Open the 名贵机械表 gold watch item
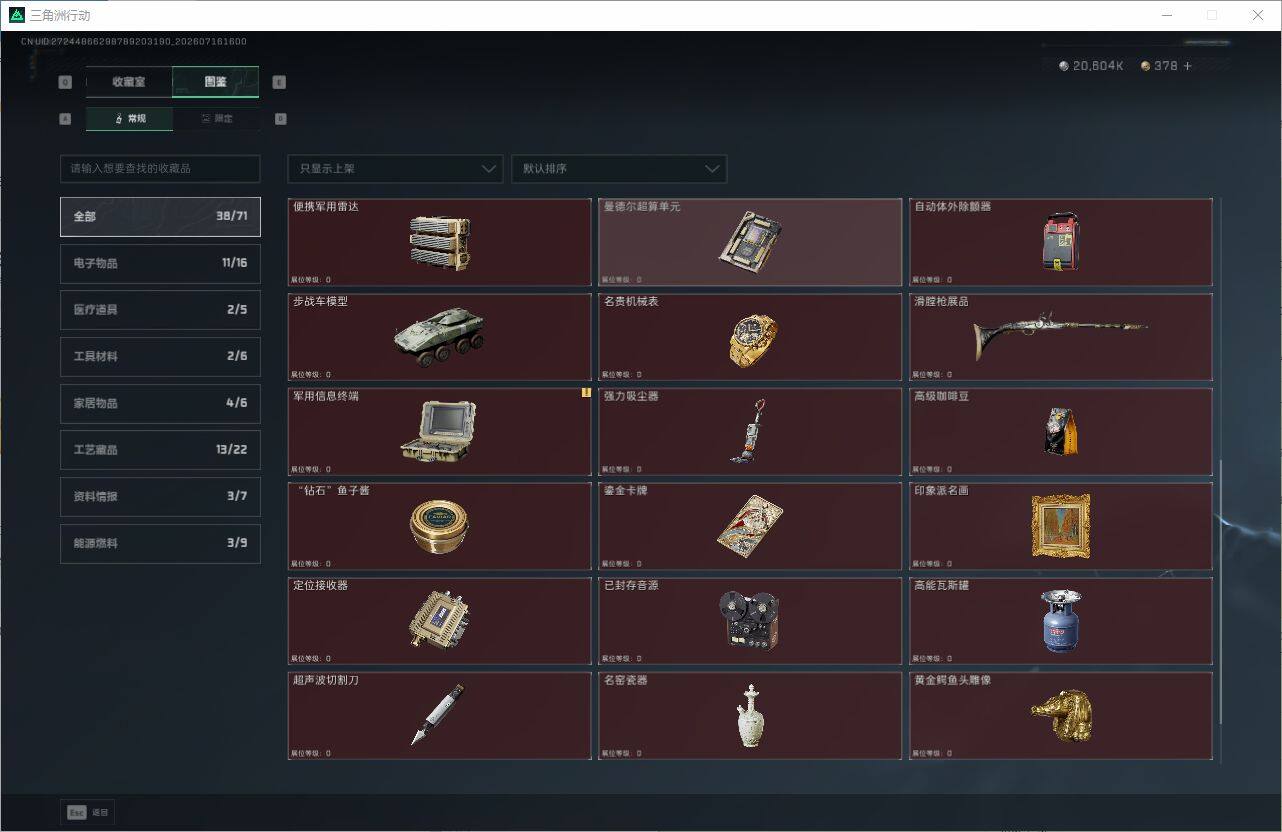The image size is (1282, 832). tap(750, 337)
